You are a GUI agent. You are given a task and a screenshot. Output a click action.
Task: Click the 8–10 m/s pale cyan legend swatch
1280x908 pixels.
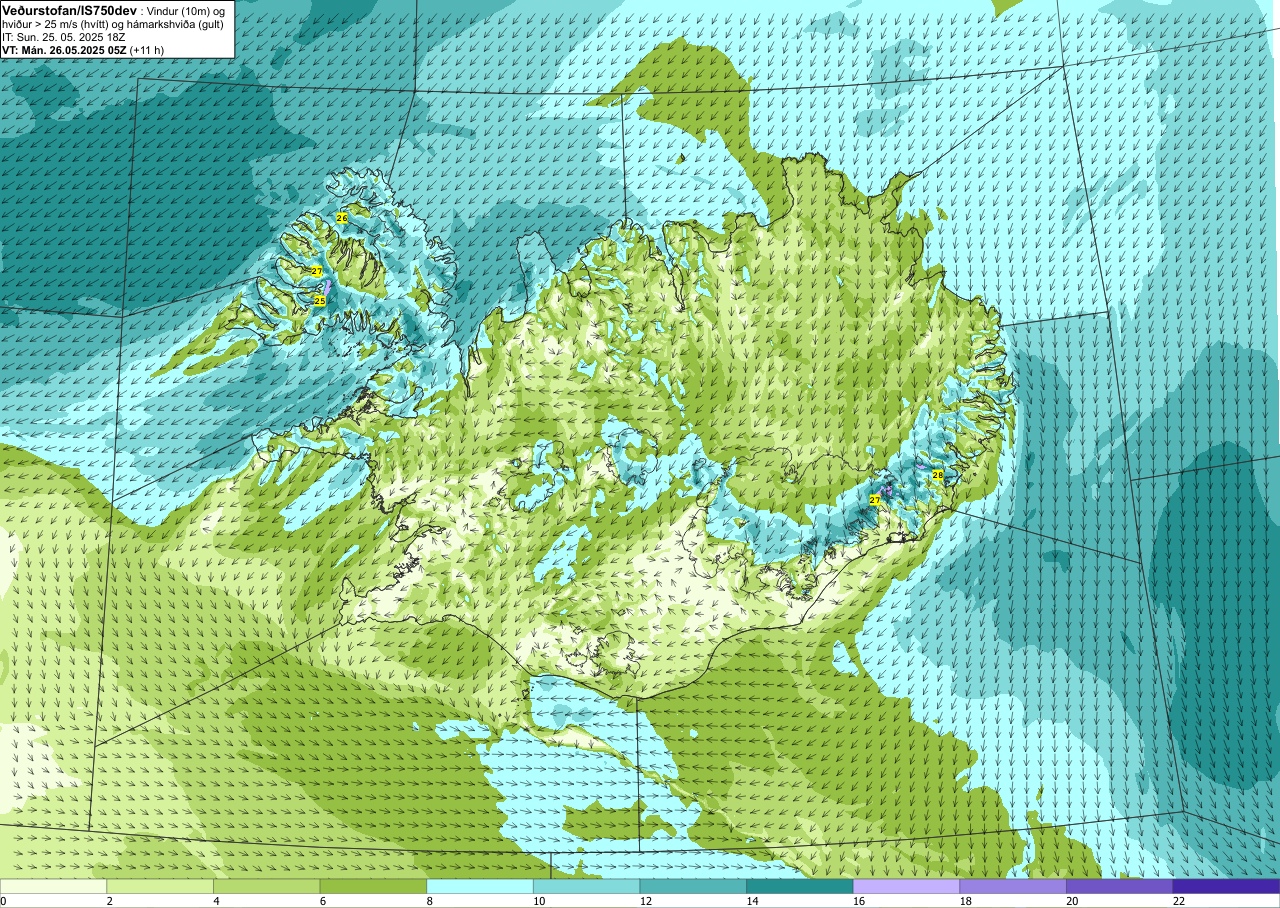(x=480, y=886)
